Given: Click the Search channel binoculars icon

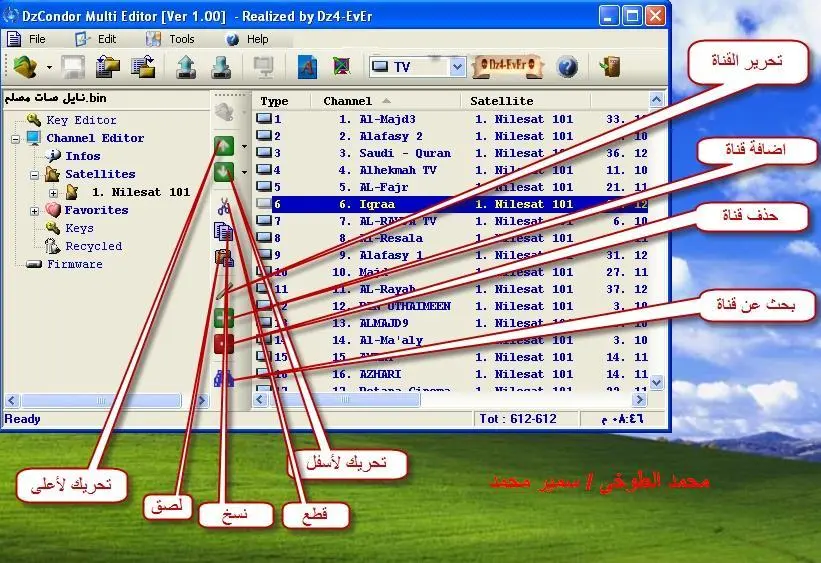Looking at the screenshot, I should pos(224,378).
